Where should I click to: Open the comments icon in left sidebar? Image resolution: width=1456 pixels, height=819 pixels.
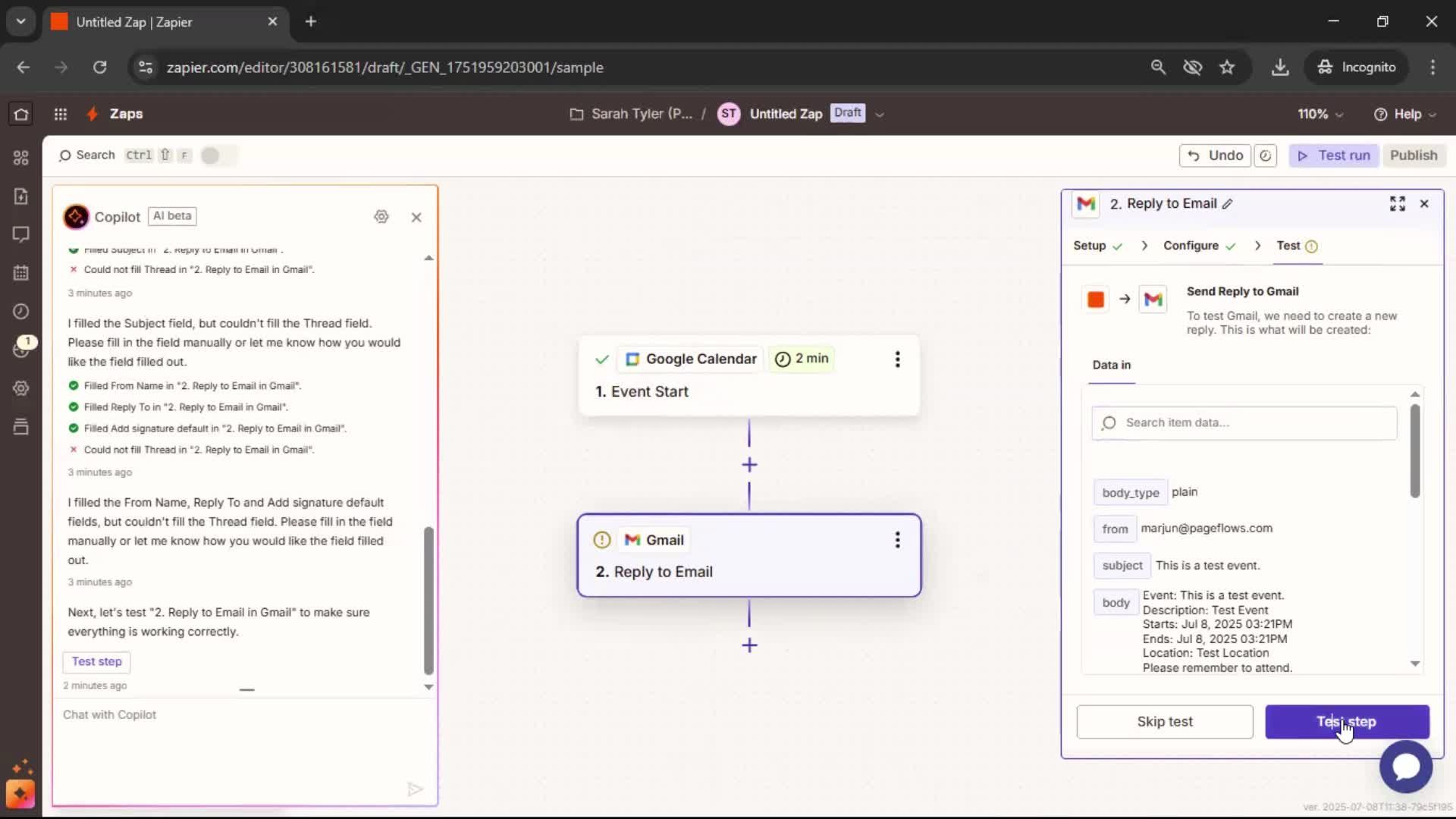point(20,234)
